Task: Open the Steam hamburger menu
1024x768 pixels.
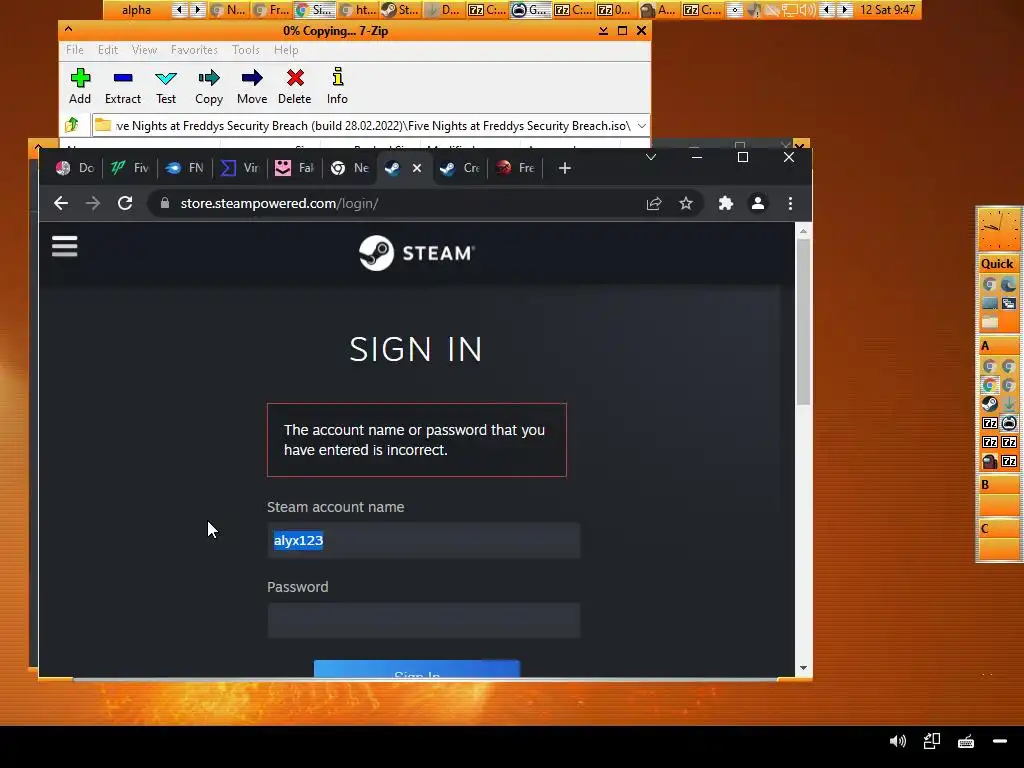Action: tap(65, 246)
